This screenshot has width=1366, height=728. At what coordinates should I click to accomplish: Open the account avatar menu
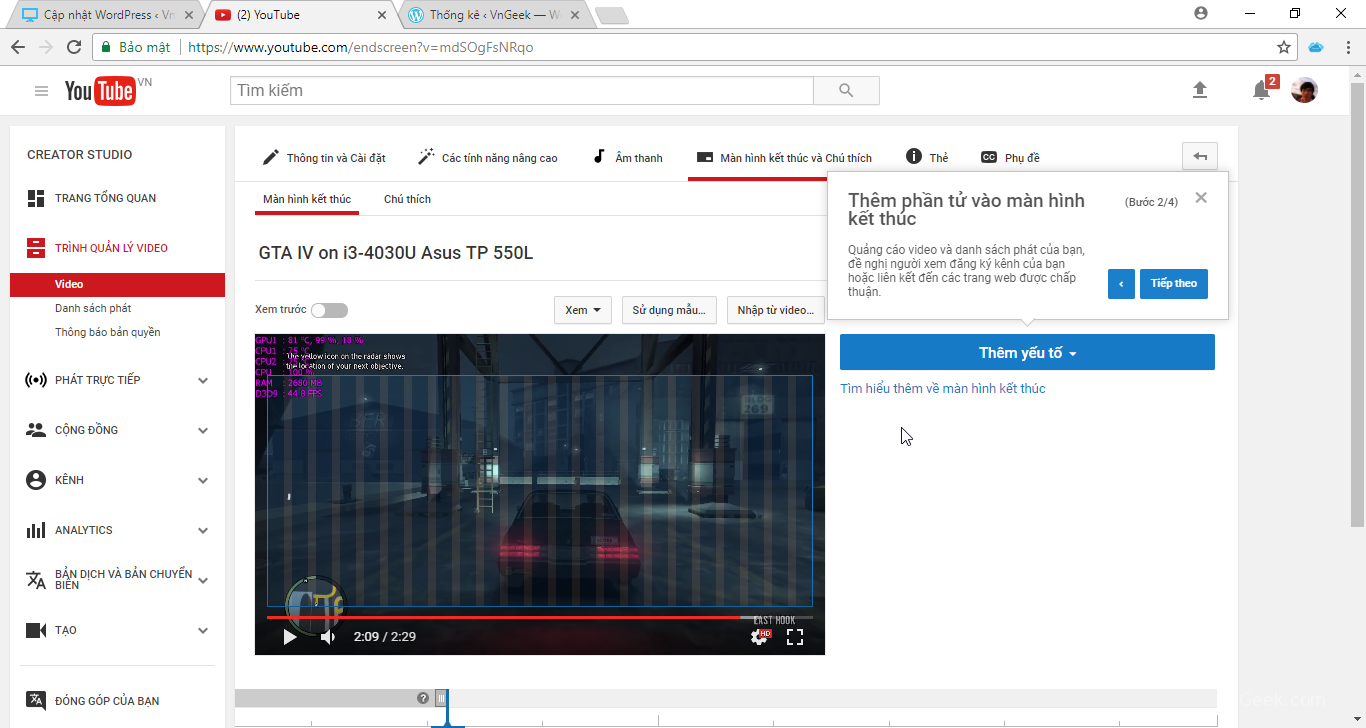(1304, 90)
